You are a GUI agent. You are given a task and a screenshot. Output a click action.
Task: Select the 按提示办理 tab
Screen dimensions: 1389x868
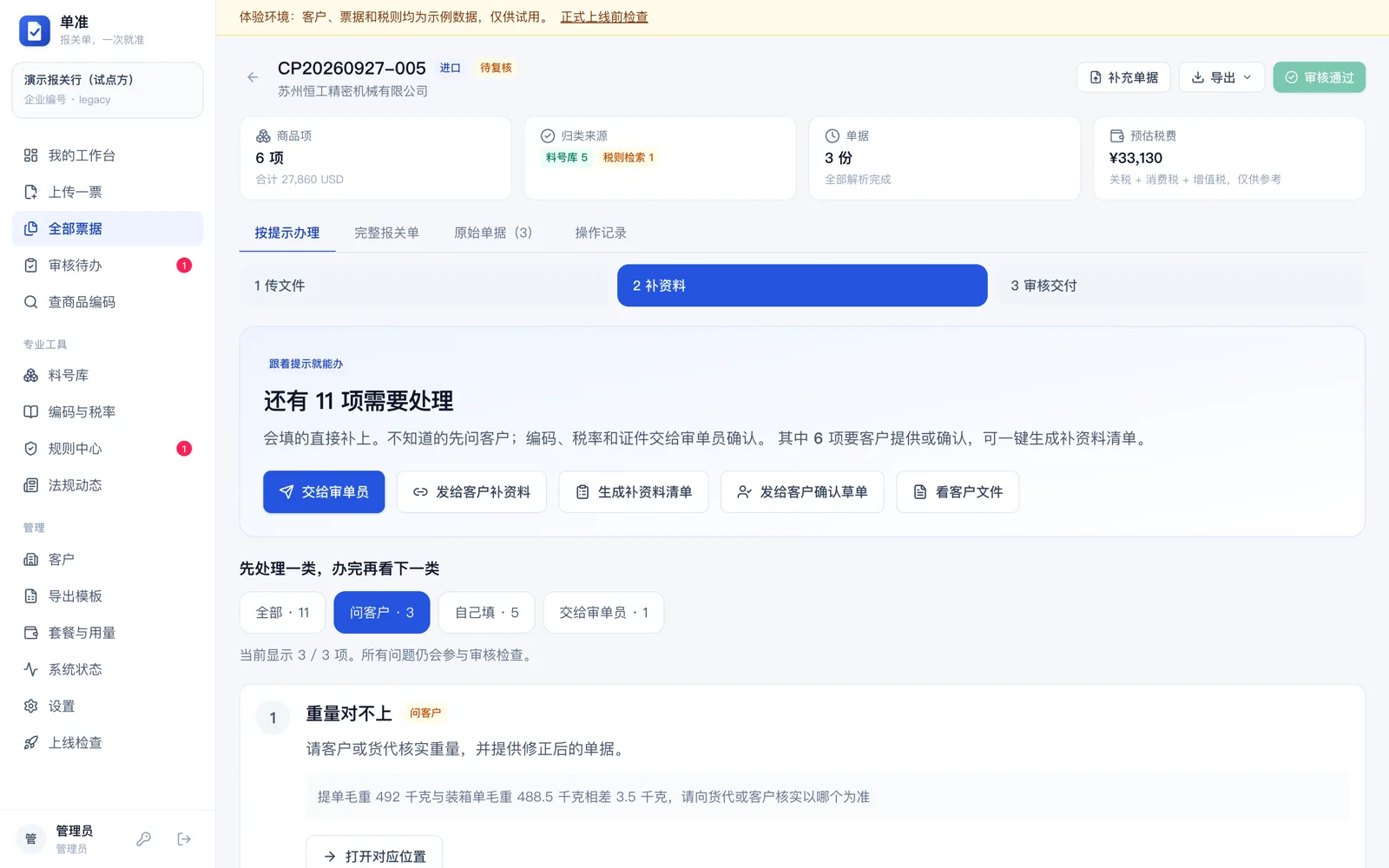pos(287,233)
